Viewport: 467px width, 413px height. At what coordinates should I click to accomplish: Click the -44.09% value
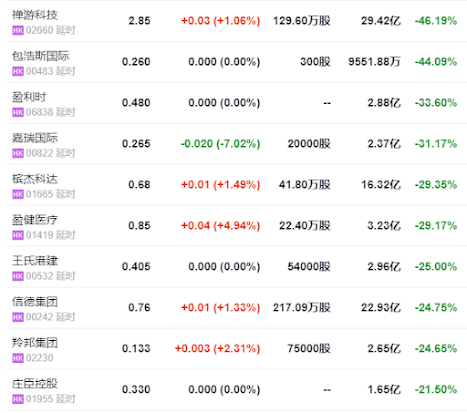436,62
